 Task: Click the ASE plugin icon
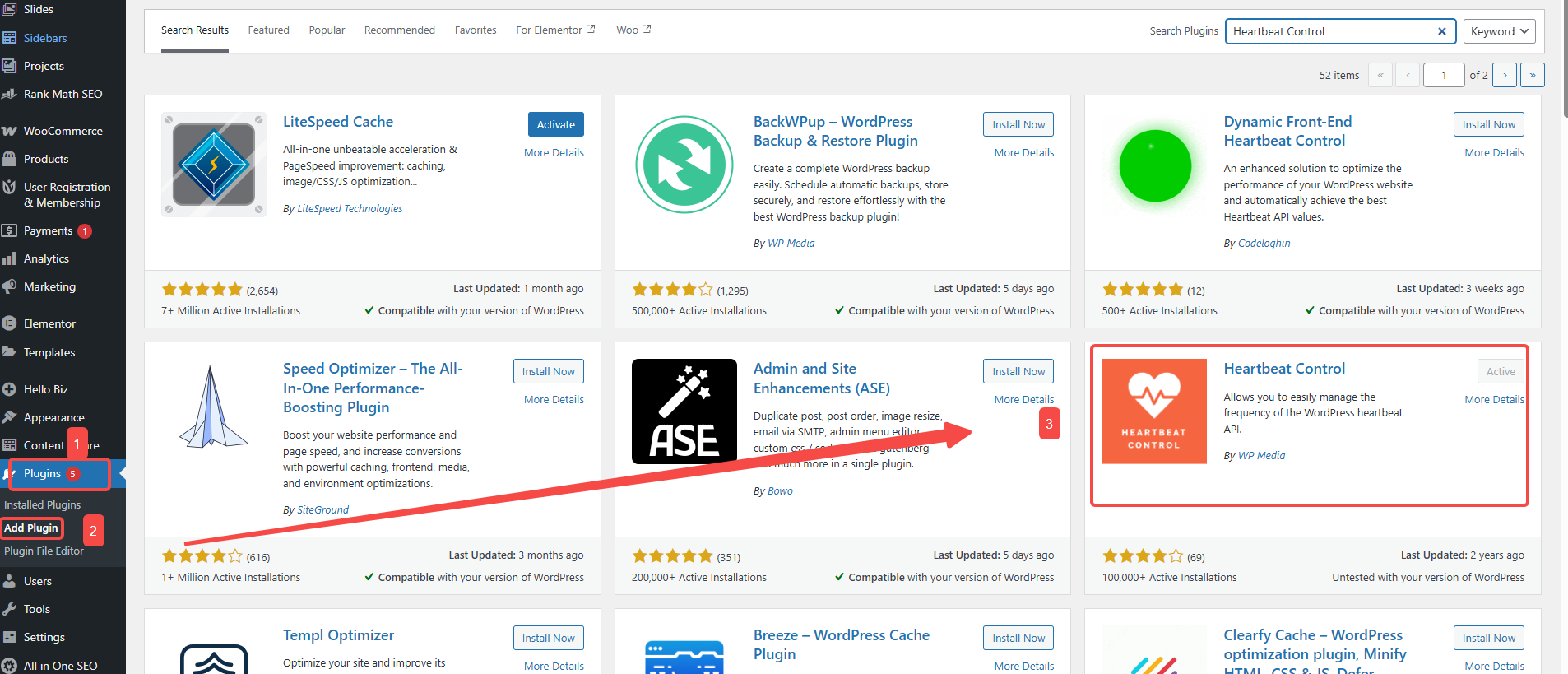pyautogui.click(x=684, y=411)
